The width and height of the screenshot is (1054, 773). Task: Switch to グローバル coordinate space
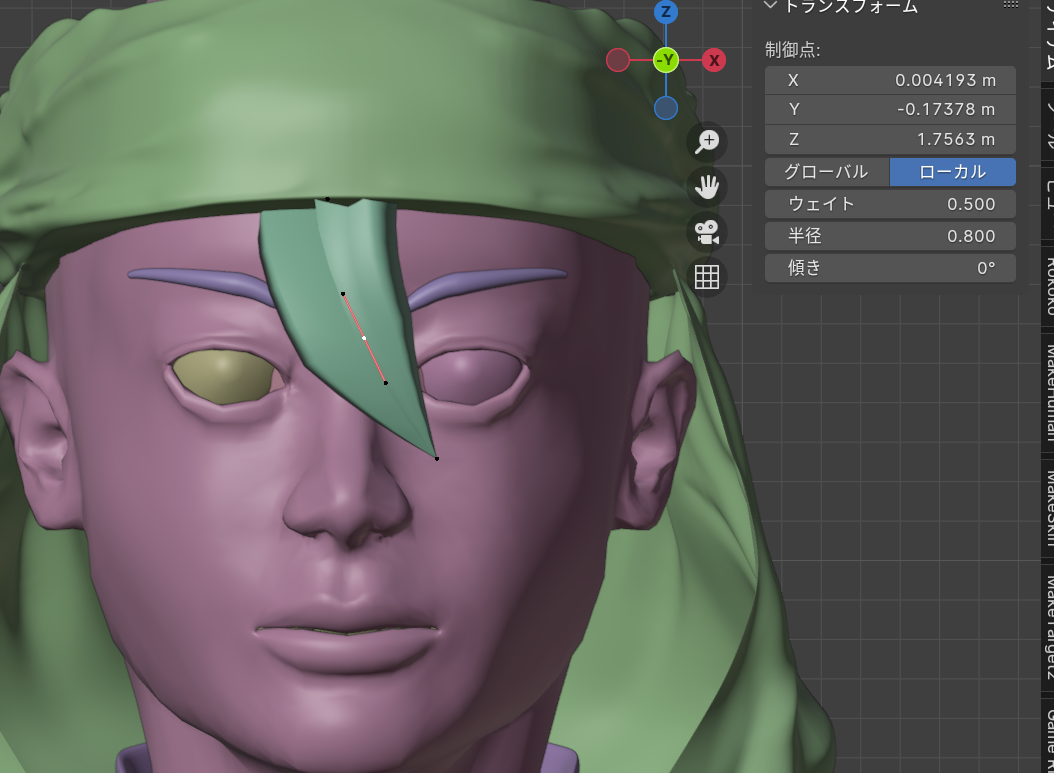pos(827,172)
